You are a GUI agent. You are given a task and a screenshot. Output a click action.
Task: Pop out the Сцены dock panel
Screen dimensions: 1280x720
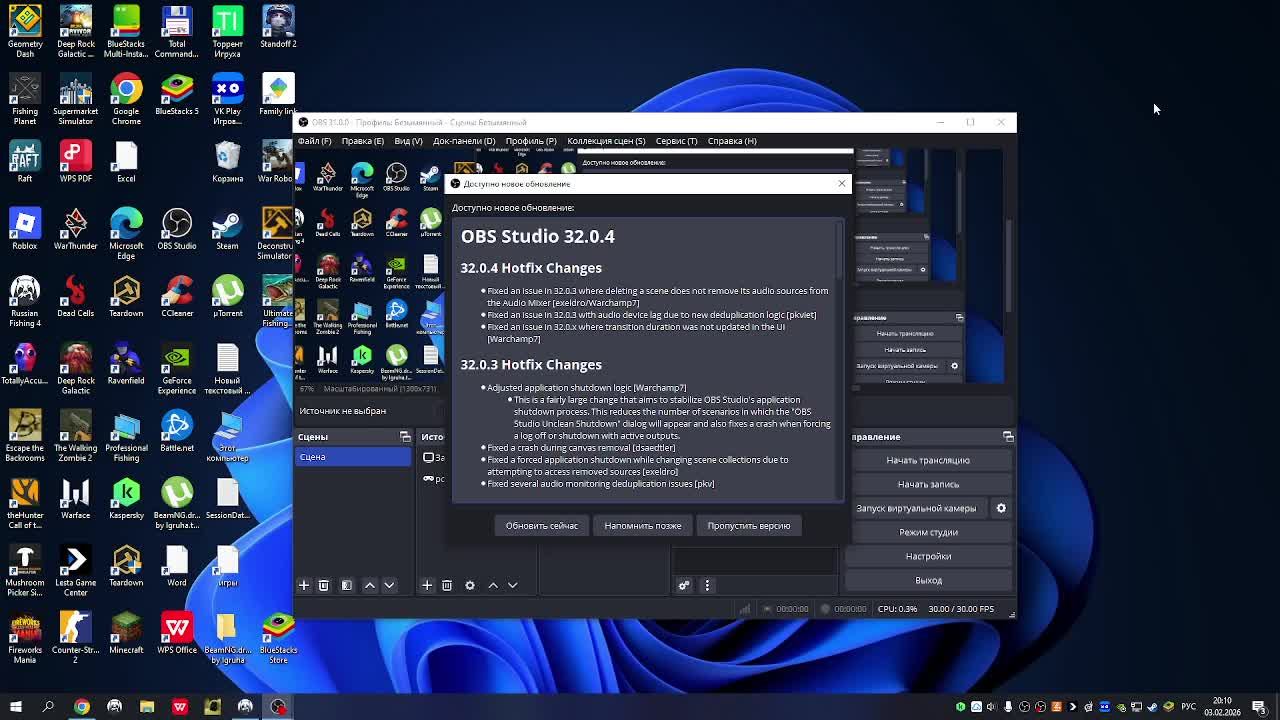click(405, 437)
